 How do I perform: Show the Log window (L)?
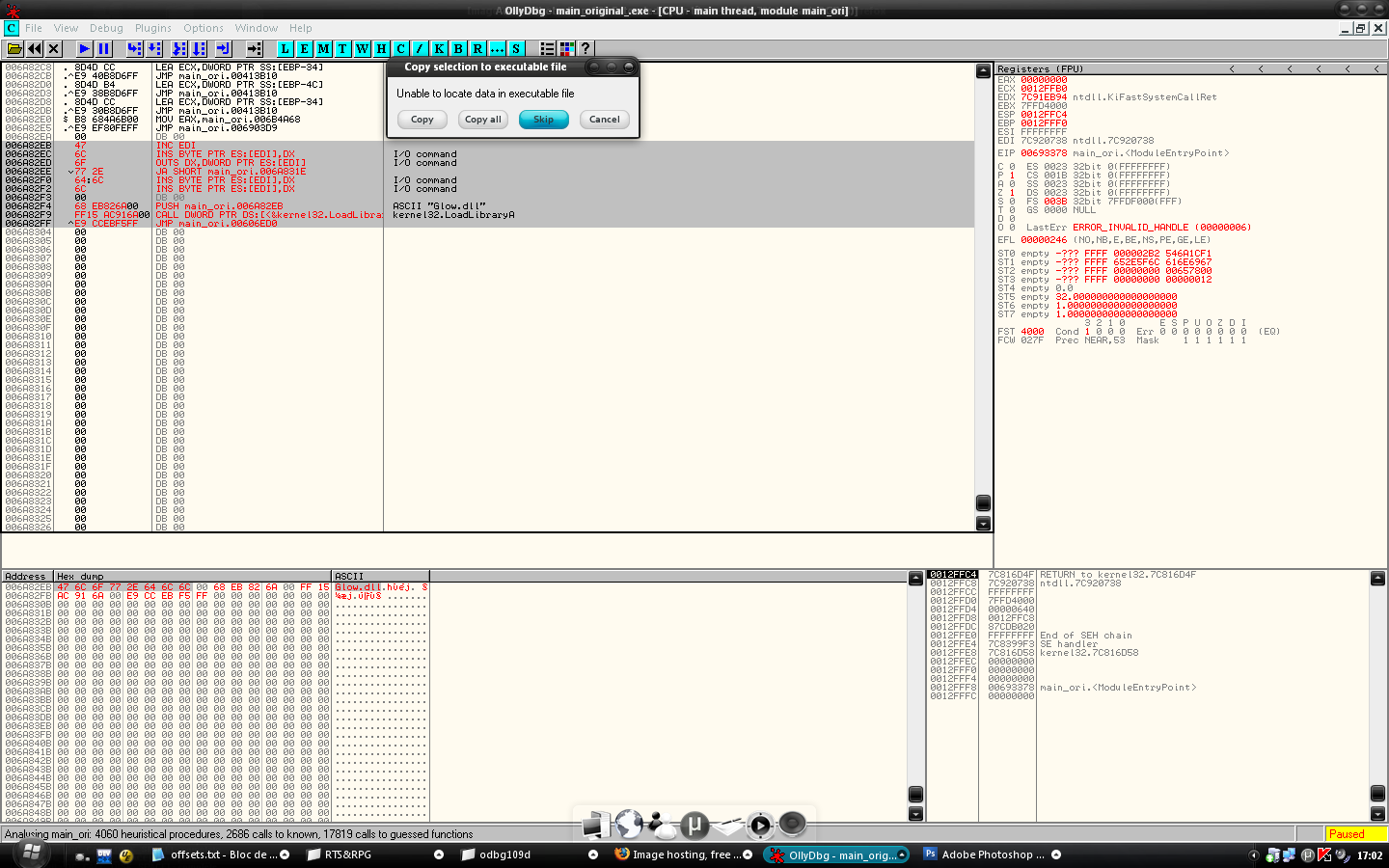click(x=285, y=48)
